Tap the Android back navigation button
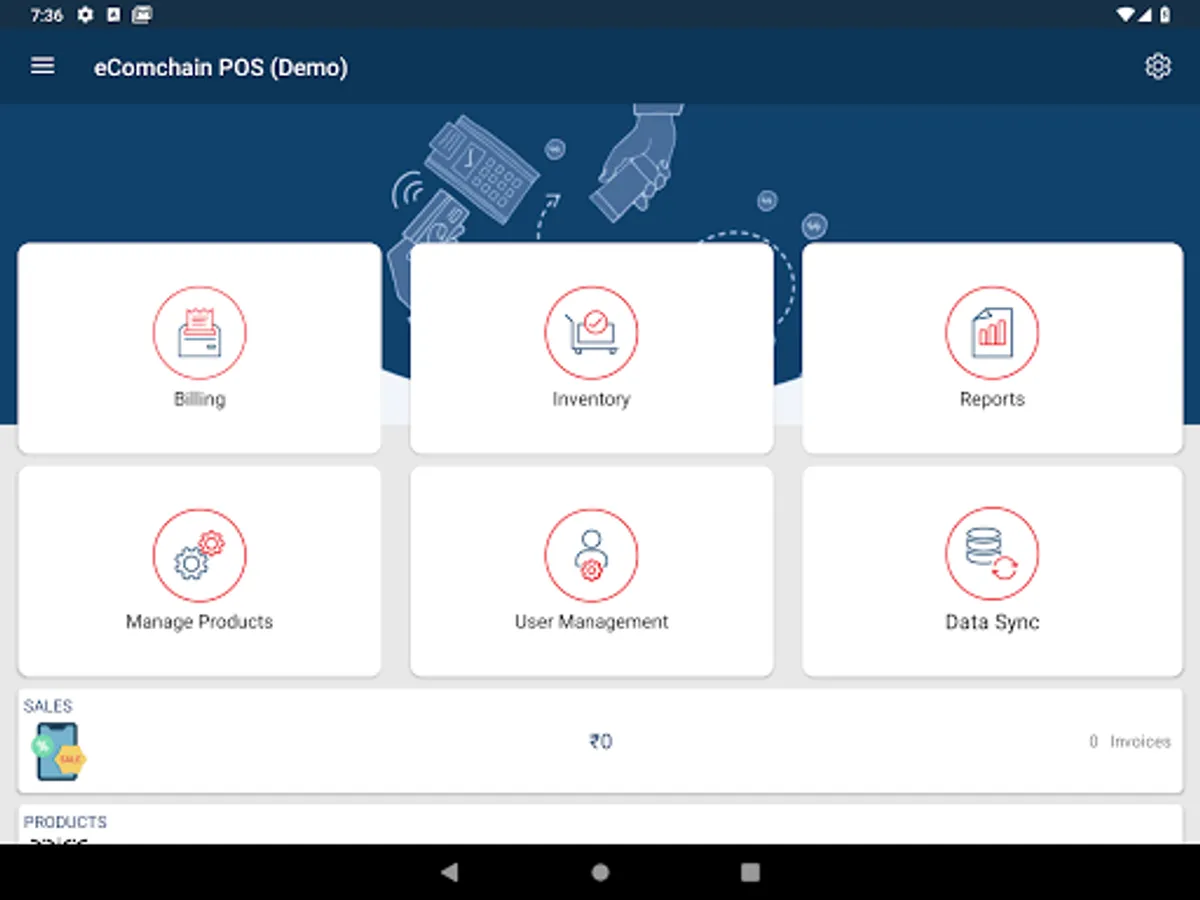Image resolution: width=1200 pixels, height=900 pixels. click(x=450, y=872)
